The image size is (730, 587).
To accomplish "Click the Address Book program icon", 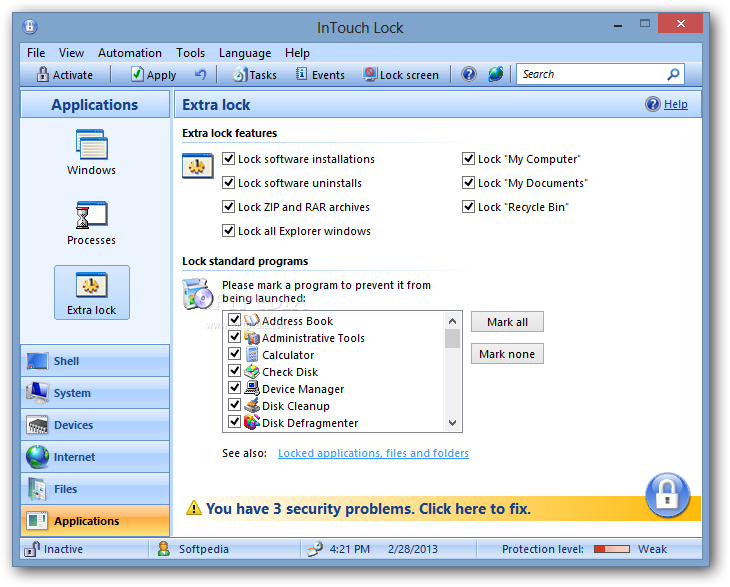I will [x=251, y=320].
